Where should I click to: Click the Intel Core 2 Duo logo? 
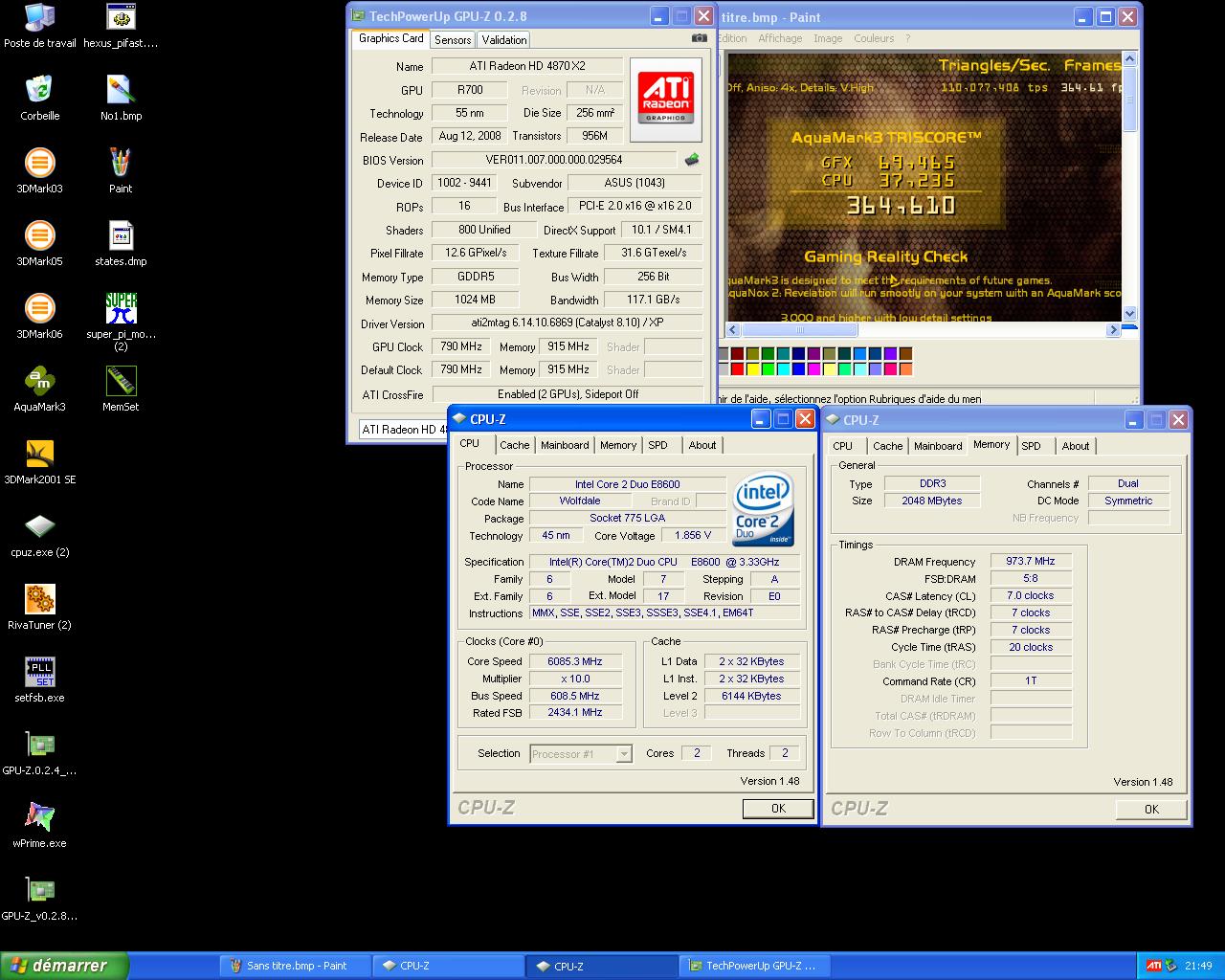763,510
